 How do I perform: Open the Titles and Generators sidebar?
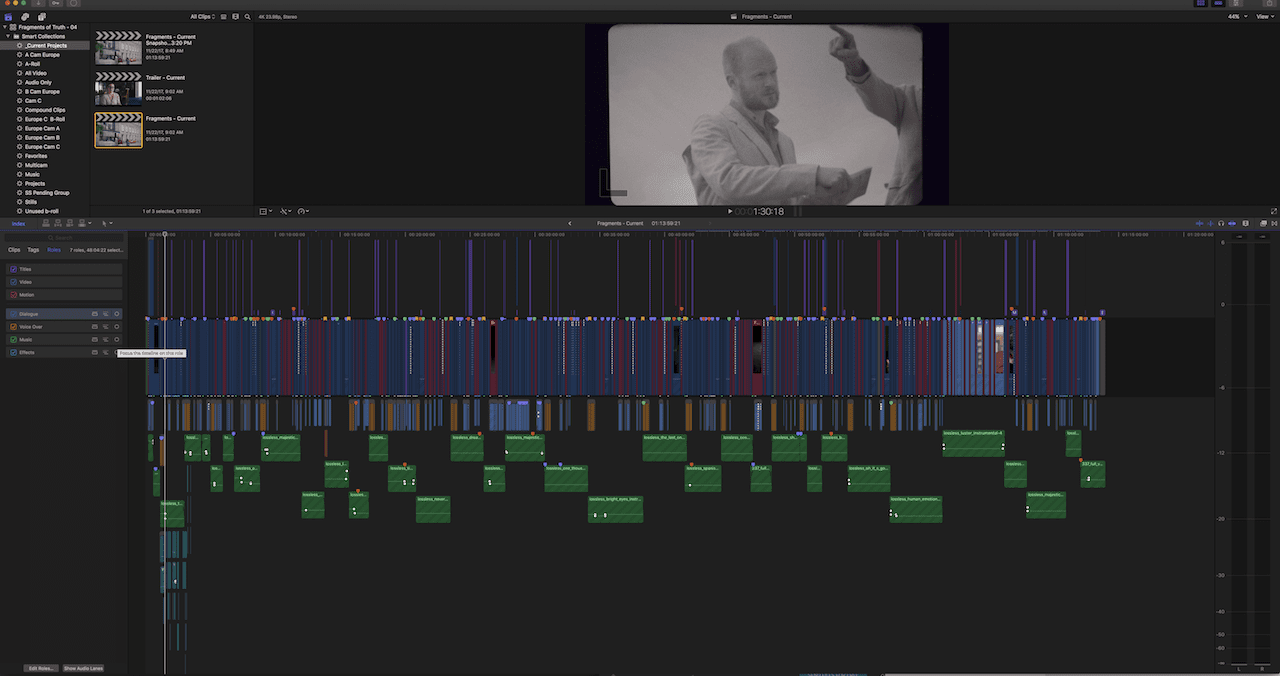click(x=40, y=17)
